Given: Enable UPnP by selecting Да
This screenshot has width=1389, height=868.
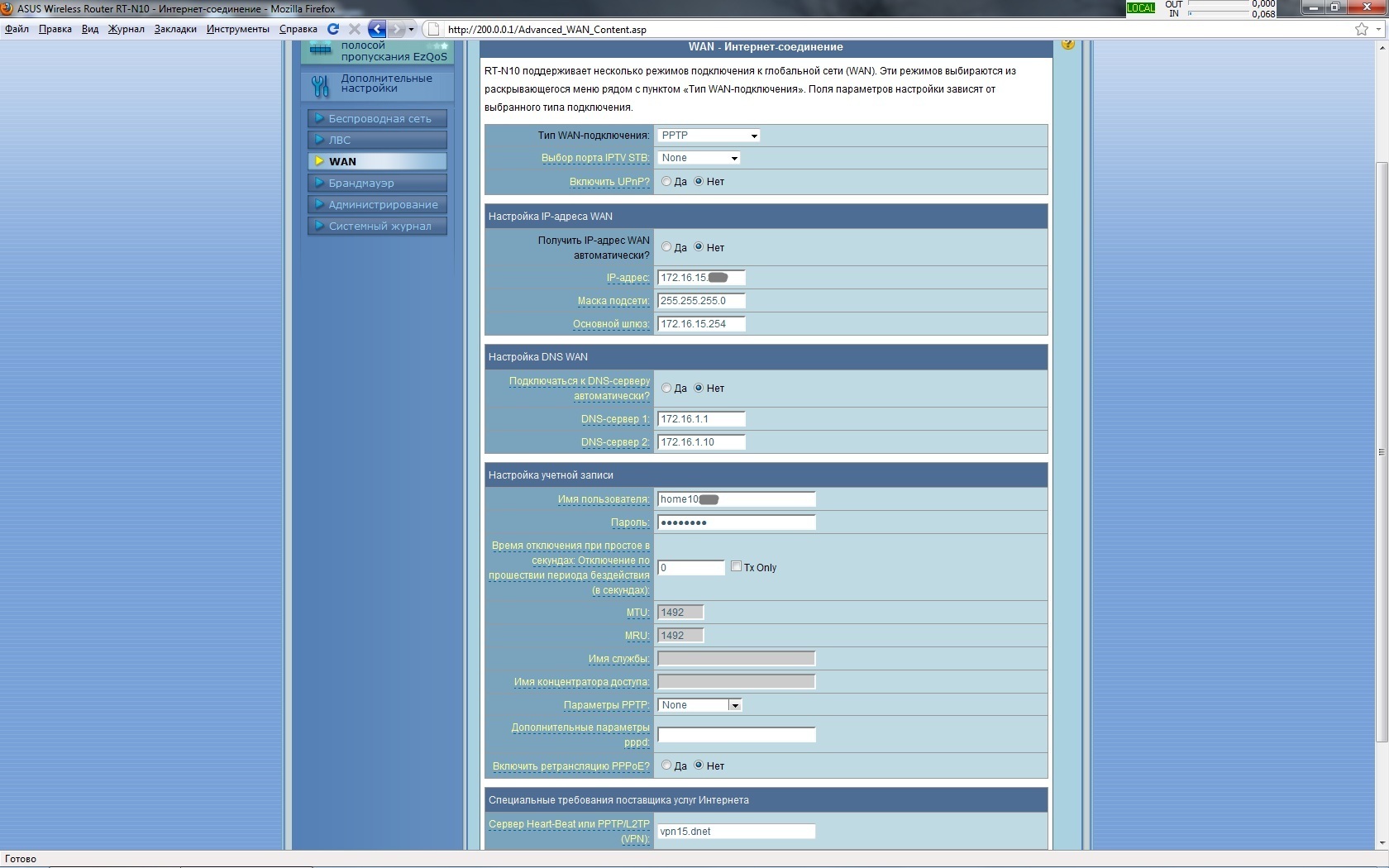Looking at the screenshot, I should tap(666, 181).
